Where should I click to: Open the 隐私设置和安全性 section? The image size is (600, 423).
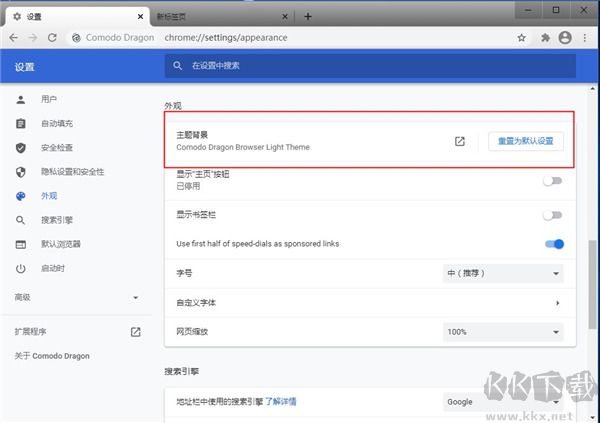[72, 172]
